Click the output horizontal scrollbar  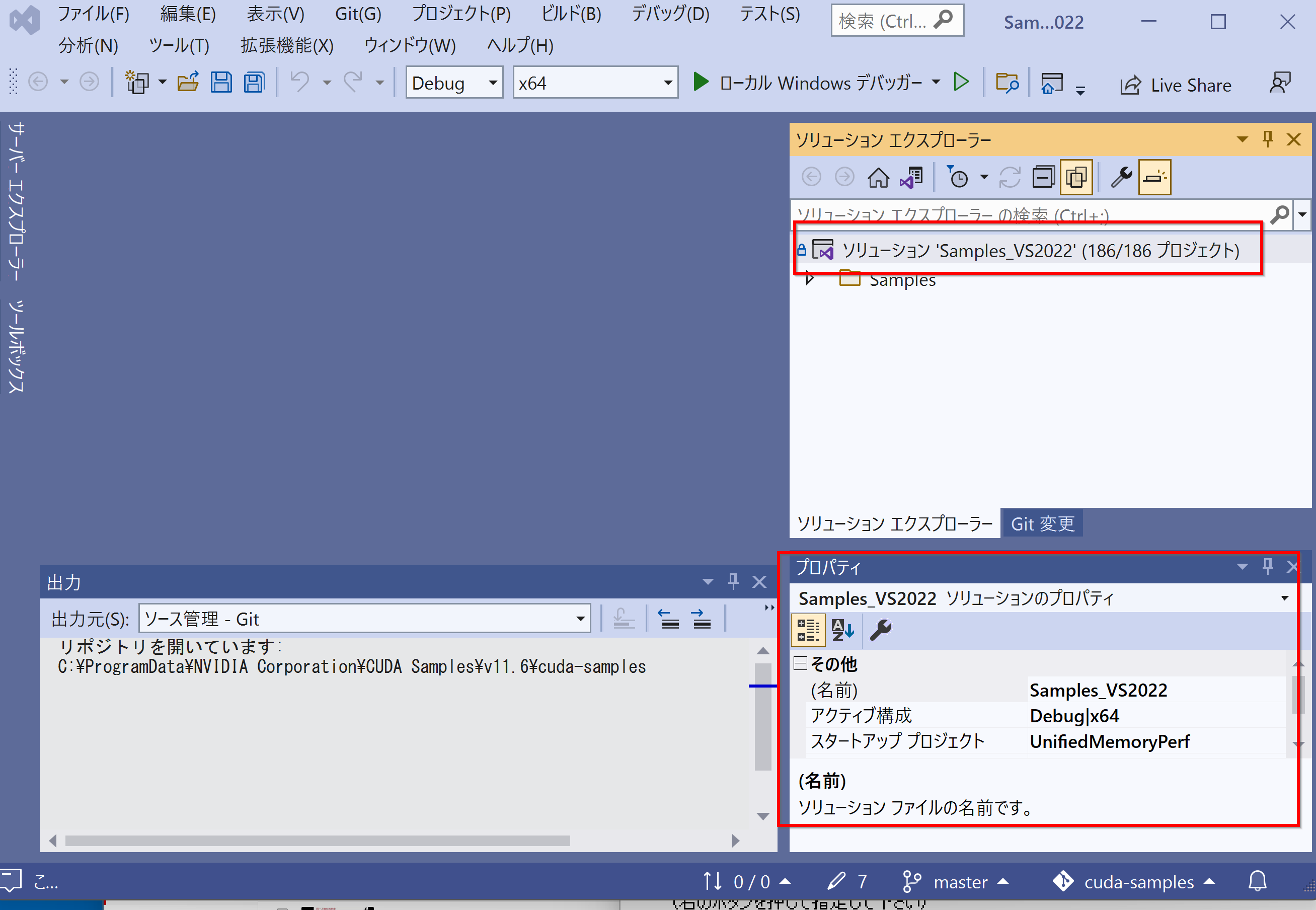coord(318,841)
